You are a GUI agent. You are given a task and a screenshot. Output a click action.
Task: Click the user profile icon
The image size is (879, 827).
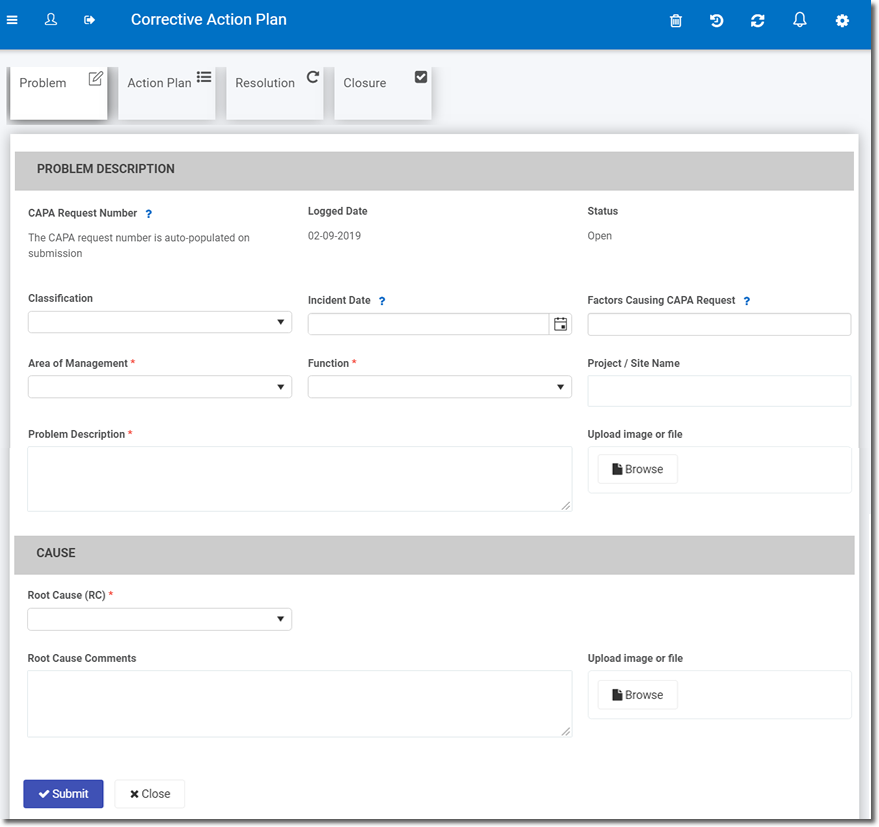point(51,20)
